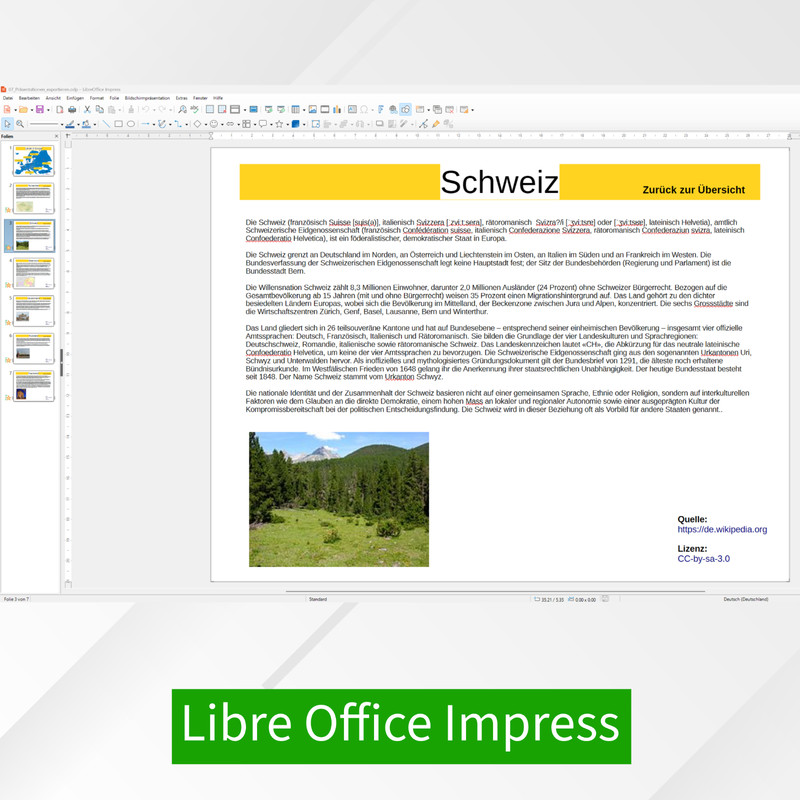The width and height of the screenshot is (800, 800).
Task: Open the New document dropdown arrow
Action: coord(15,110)
